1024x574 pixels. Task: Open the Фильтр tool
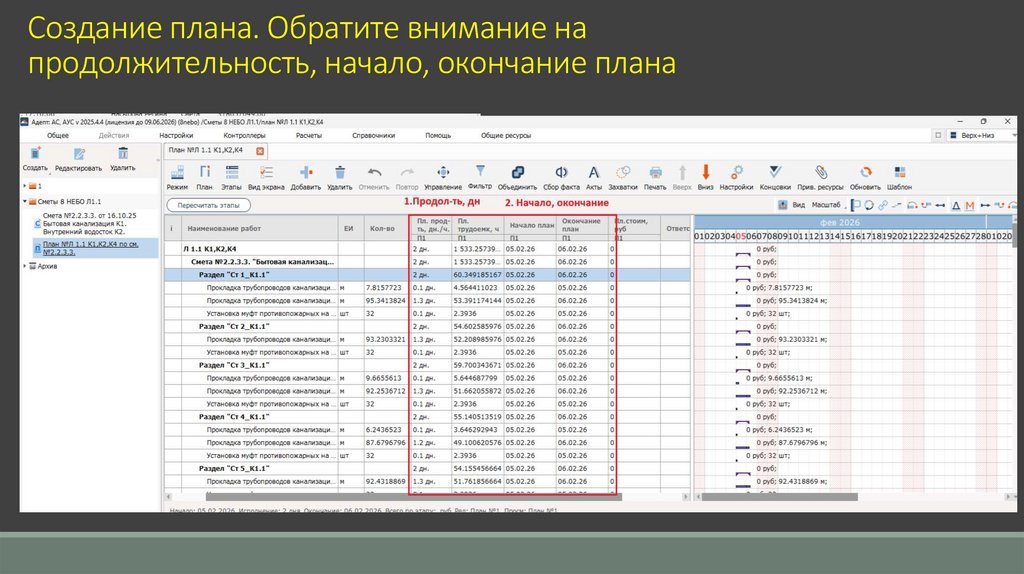pyautogui.click(x=480, y=171)
